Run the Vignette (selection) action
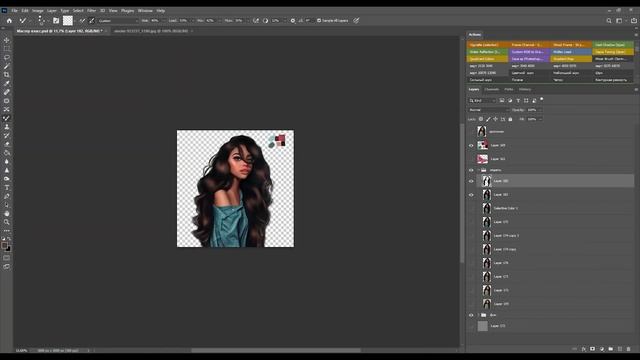The image size is (640, 360). pyautogui.click(x=487, y=45)
